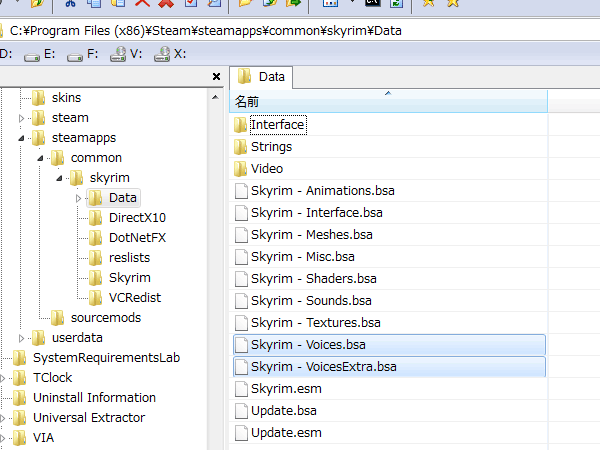Select Universal Extractor in folder tree
Screen dimensions: 600x450
point(88,417)
